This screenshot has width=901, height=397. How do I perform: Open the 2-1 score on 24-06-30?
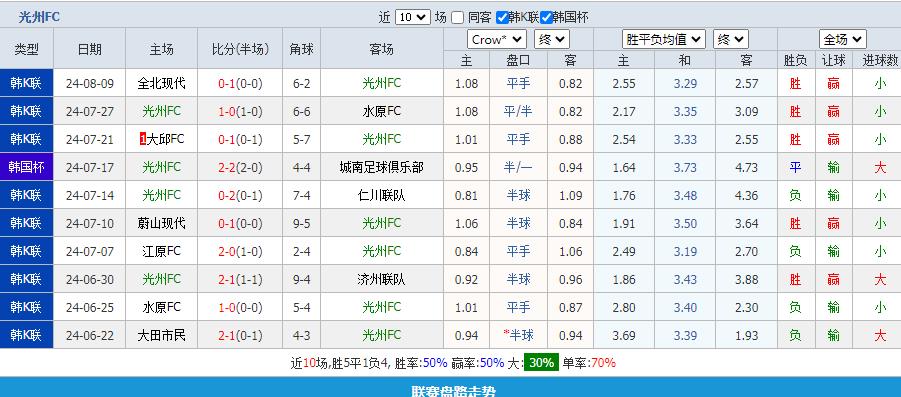click(227, 279)
